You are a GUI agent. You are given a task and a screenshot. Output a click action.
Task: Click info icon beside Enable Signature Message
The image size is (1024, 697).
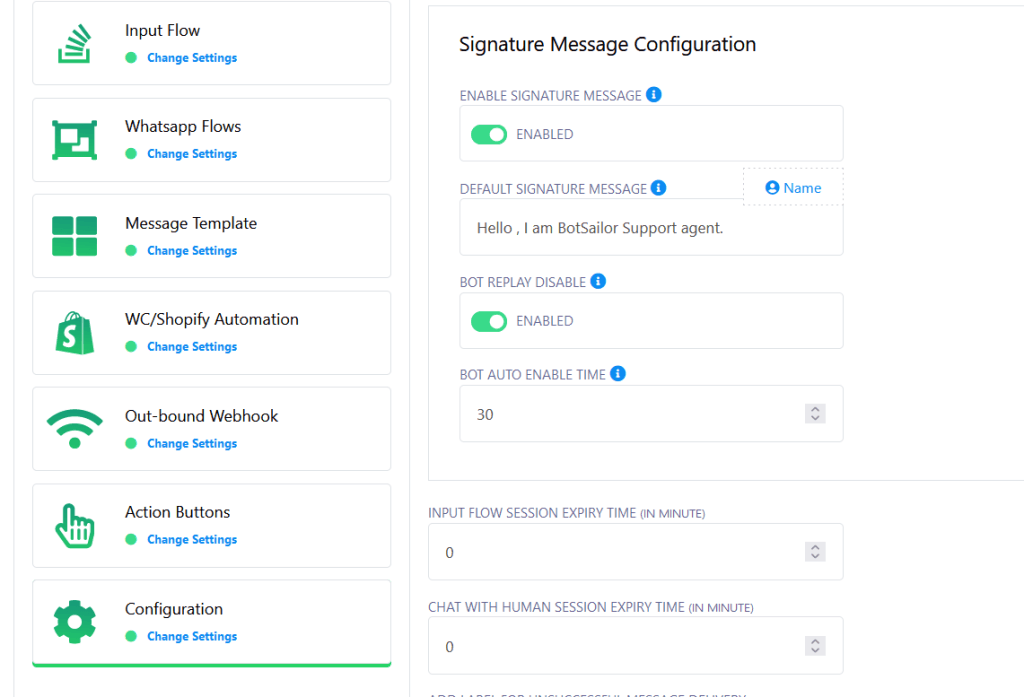[x=654, y=95]
